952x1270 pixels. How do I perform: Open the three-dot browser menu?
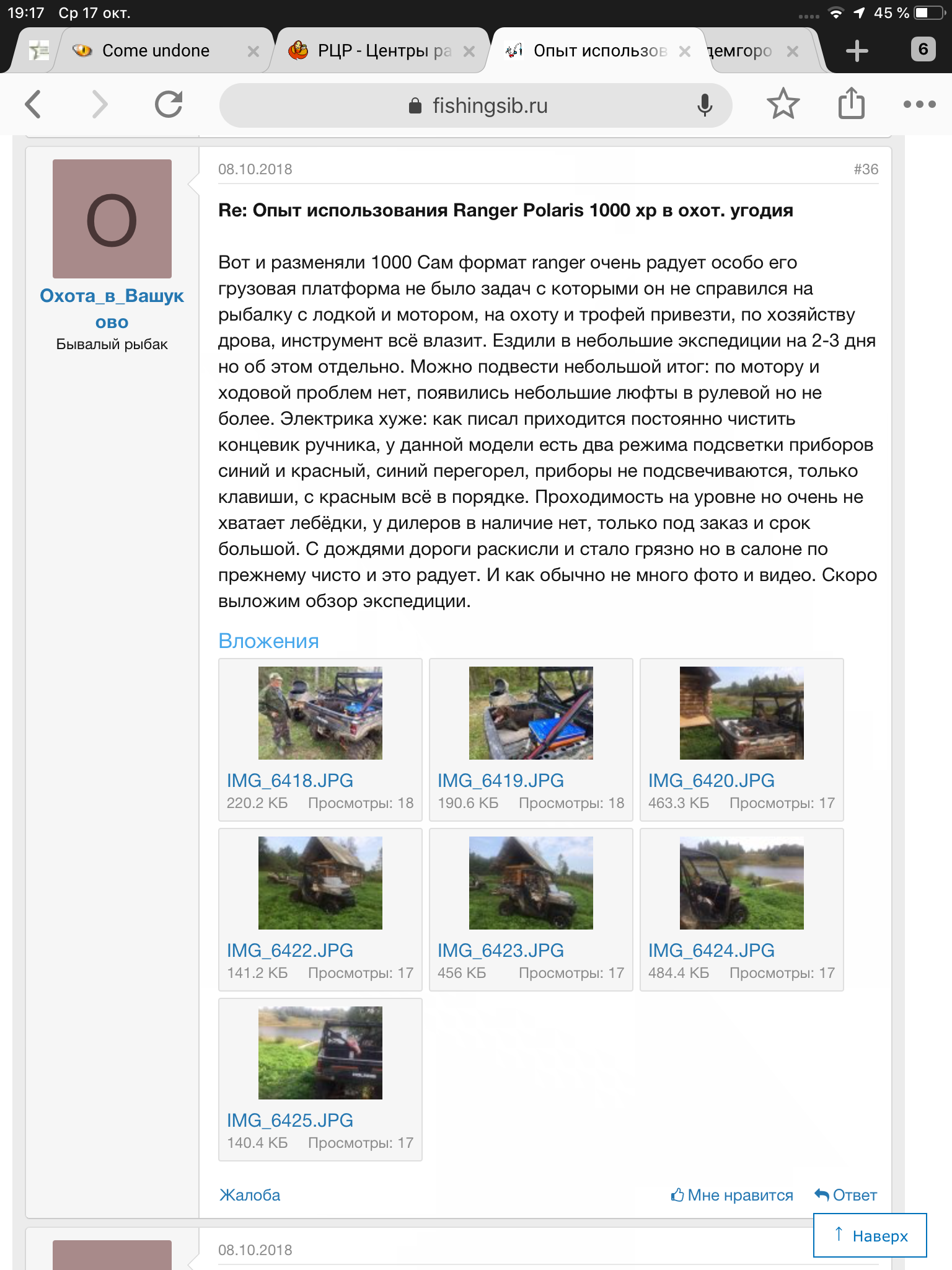coord(919,104)
